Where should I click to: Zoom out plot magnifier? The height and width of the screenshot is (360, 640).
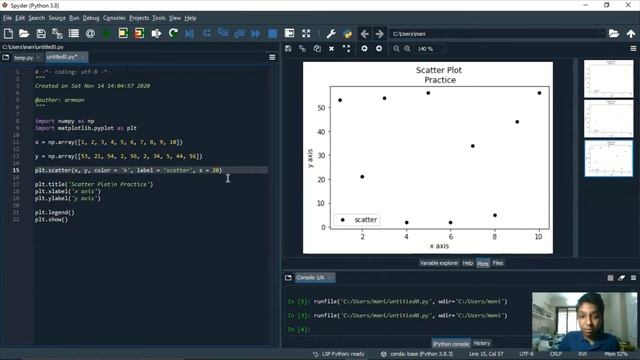pos(396,49)
